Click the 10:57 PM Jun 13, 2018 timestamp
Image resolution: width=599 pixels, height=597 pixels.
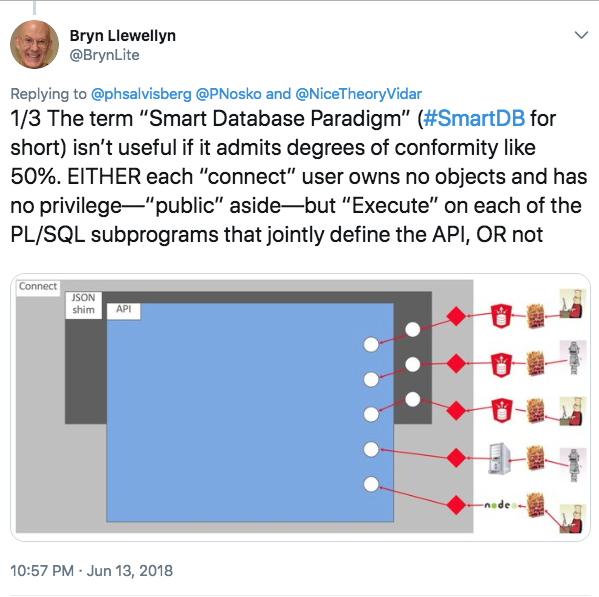click(91, 571)
